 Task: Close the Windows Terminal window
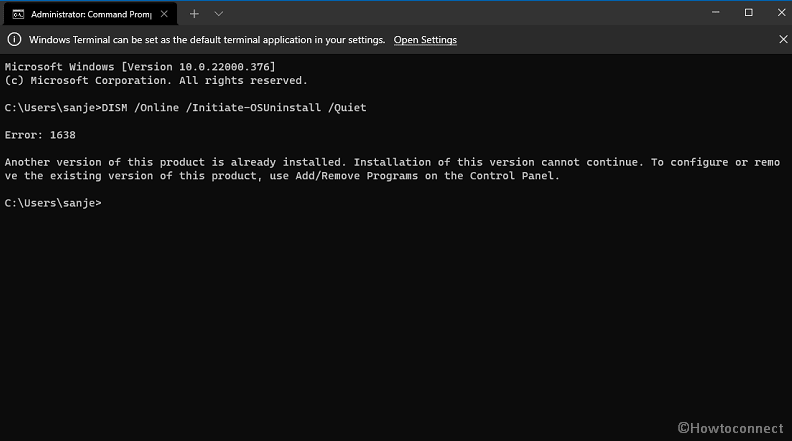tap(781, 12)
